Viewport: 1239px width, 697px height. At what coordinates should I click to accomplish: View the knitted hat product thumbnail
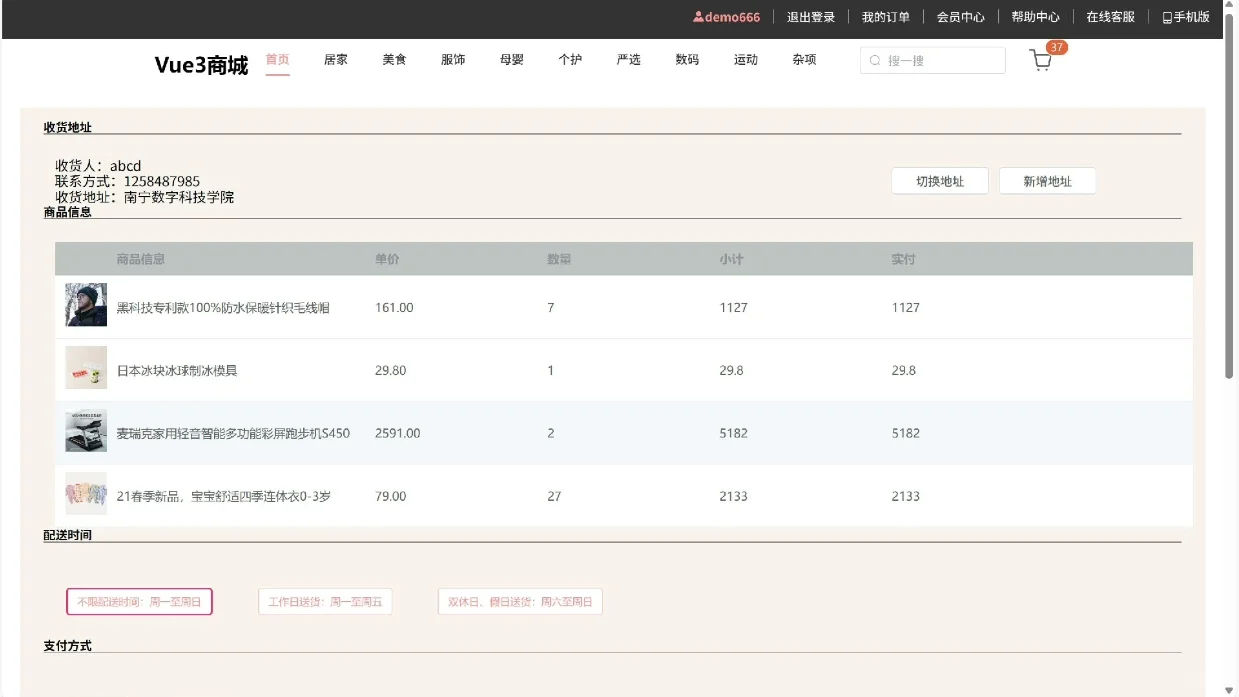click(x=85, y=304)
